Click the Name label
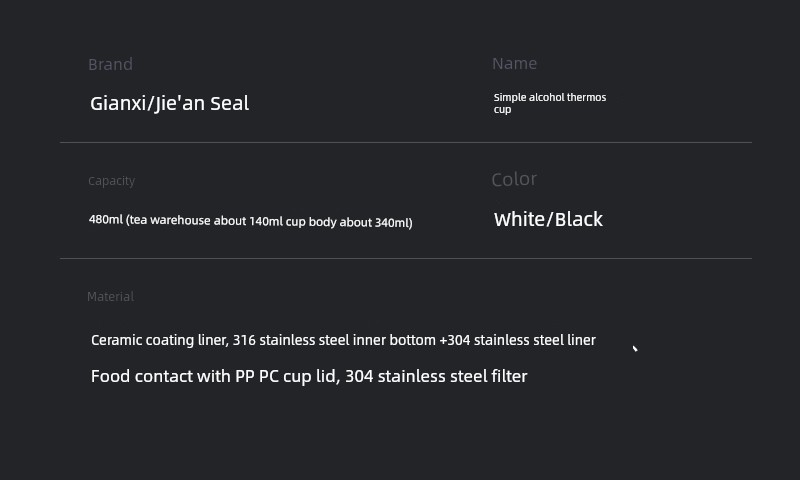Viewport: 800px width, 480px height. [514, 63]
